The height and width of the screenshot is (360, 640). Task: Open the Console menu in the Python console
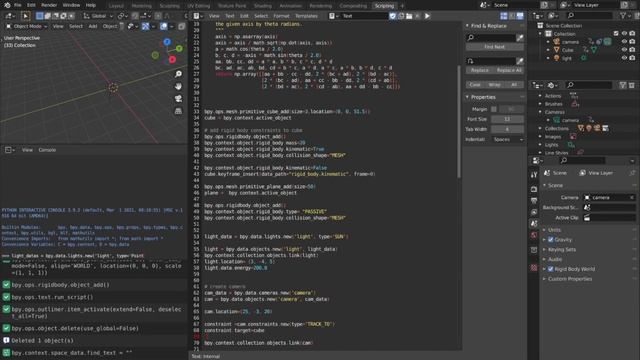coord(47,150)
